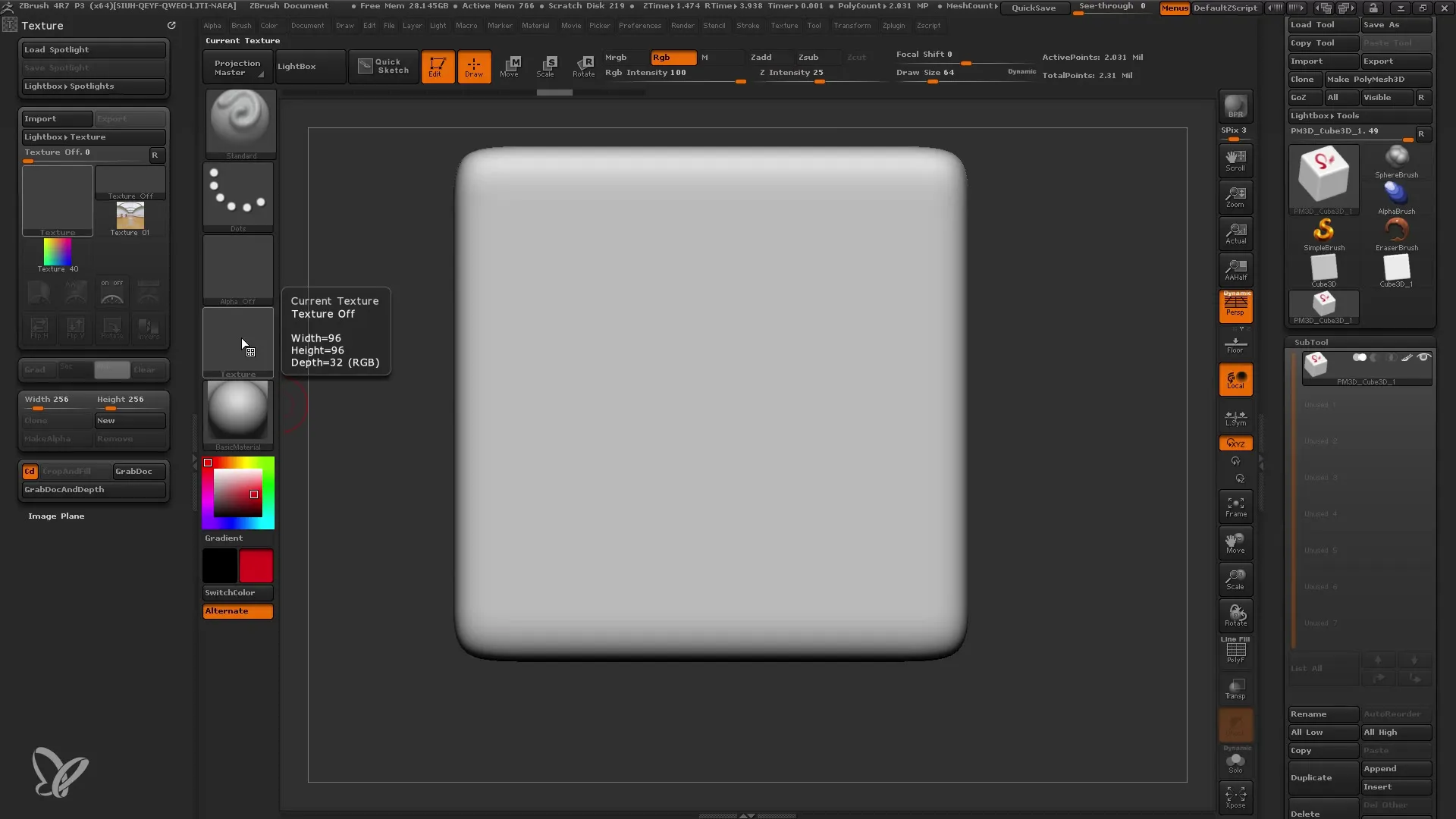Expand Lightbox Texture
The width and height of the screenshot is (1456, 819).
[x=93, y=137]
